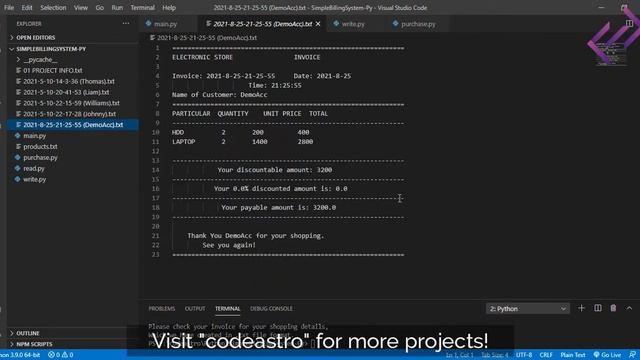Image resolution: width=640 pixels, height=360 pixels.
Task: Open the Selection menu
Action: point(53,8)
